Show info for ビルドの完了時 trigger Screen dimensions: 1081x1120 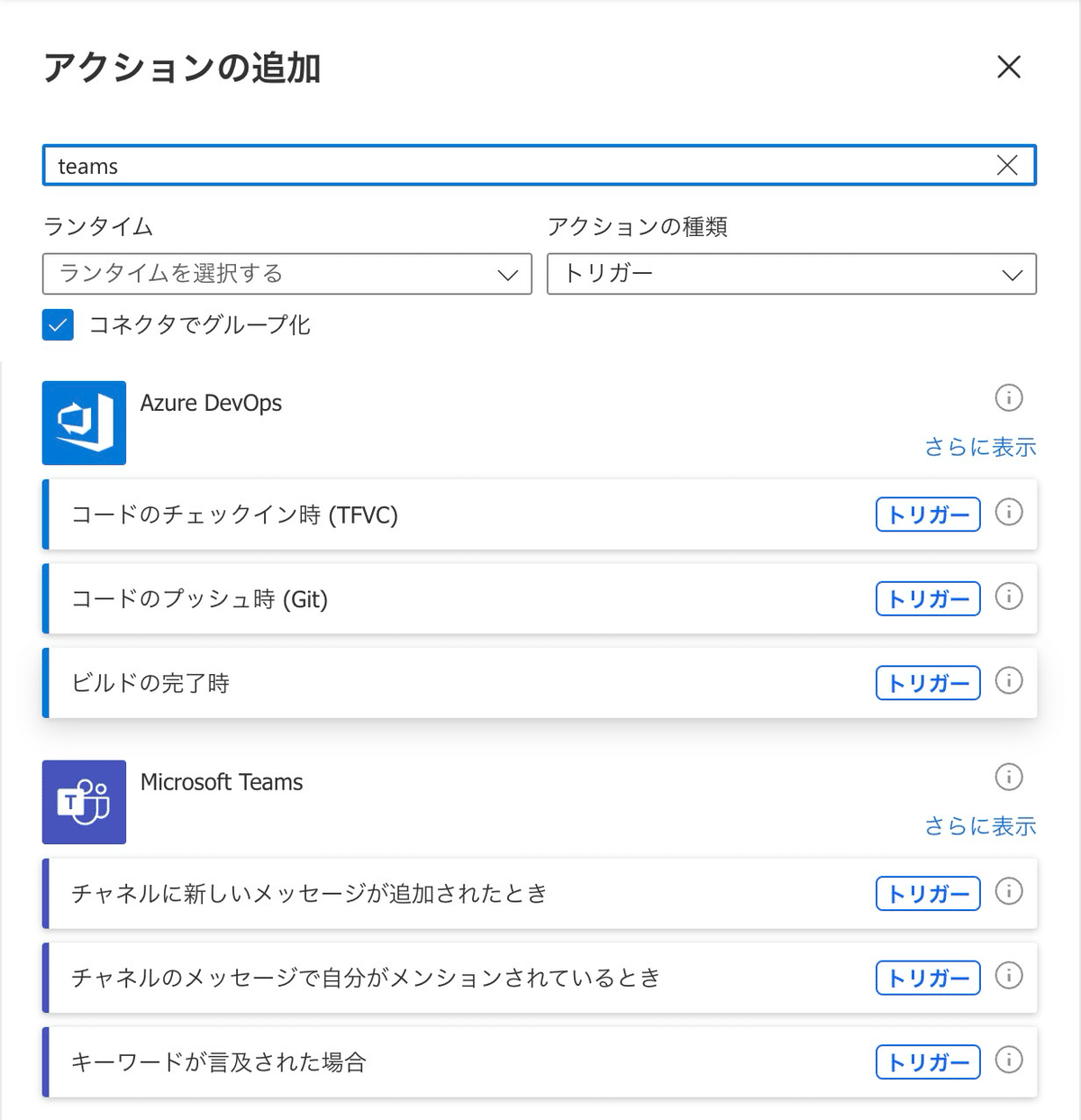tap(1009, 681)
